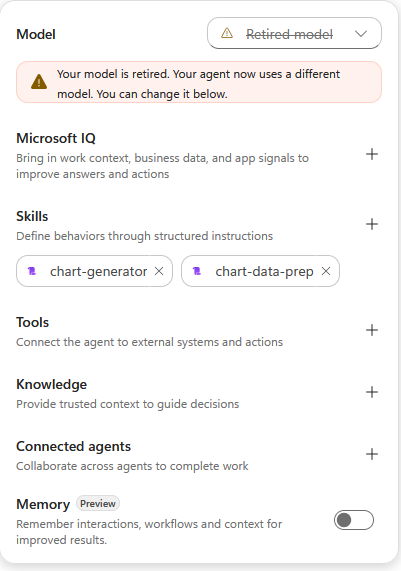
Task: Add knowledge with the plus icon
Action: (371, 392)
